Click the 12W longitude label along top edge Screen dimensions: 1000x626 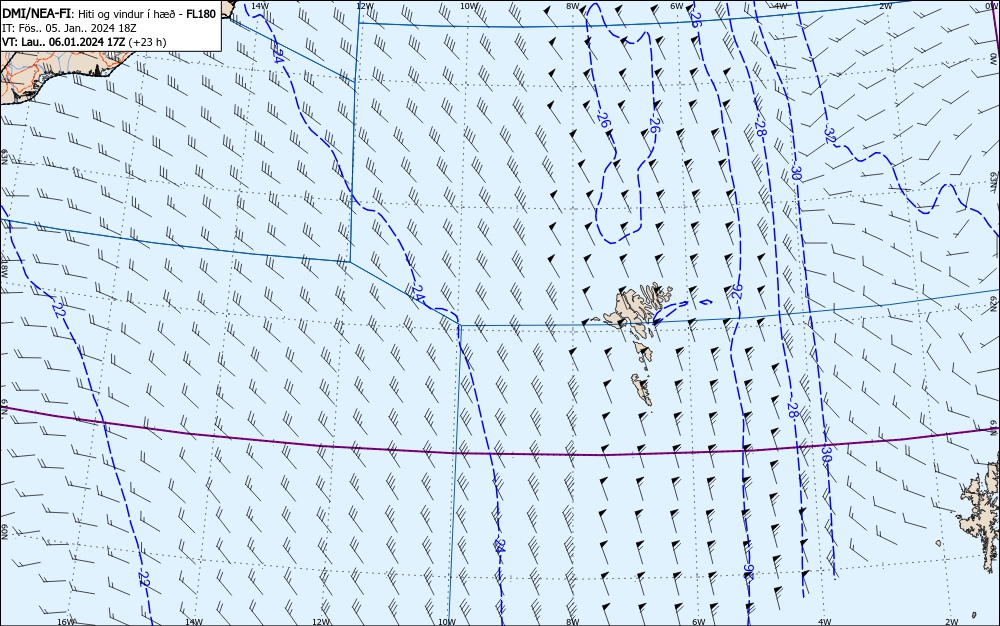364,6
